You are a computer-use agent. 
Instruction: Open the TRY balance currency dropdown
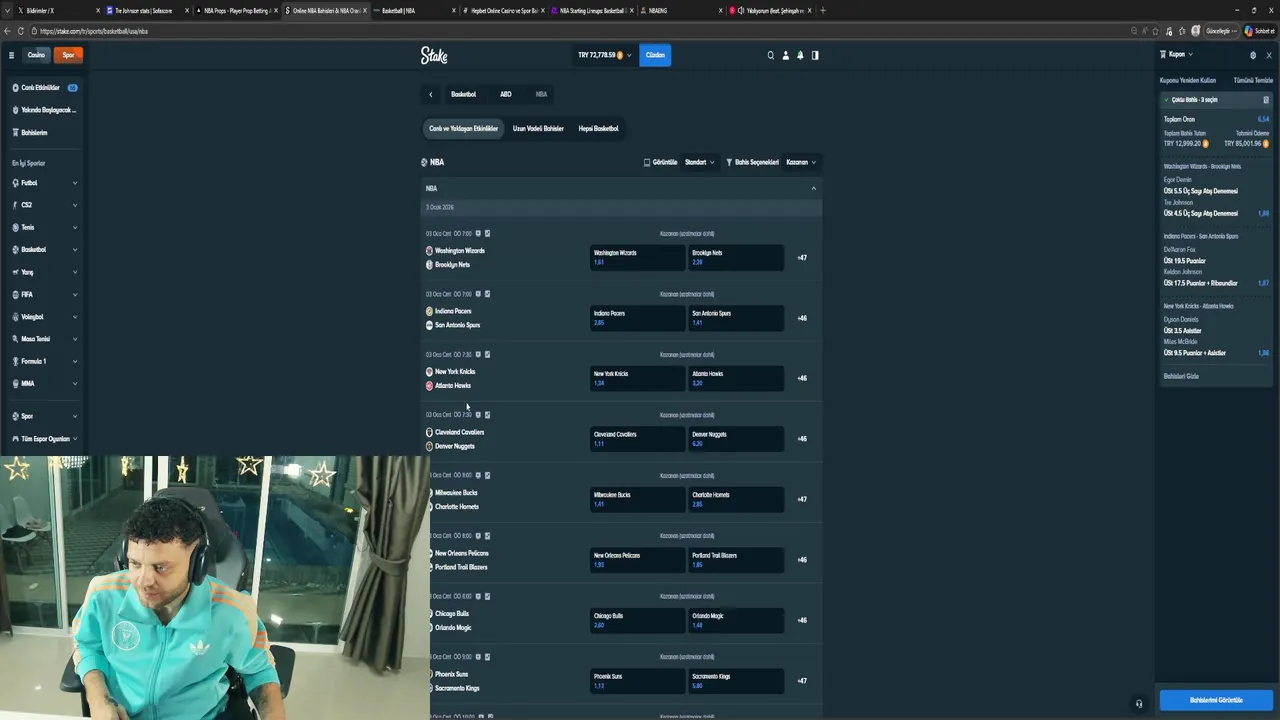604,55
